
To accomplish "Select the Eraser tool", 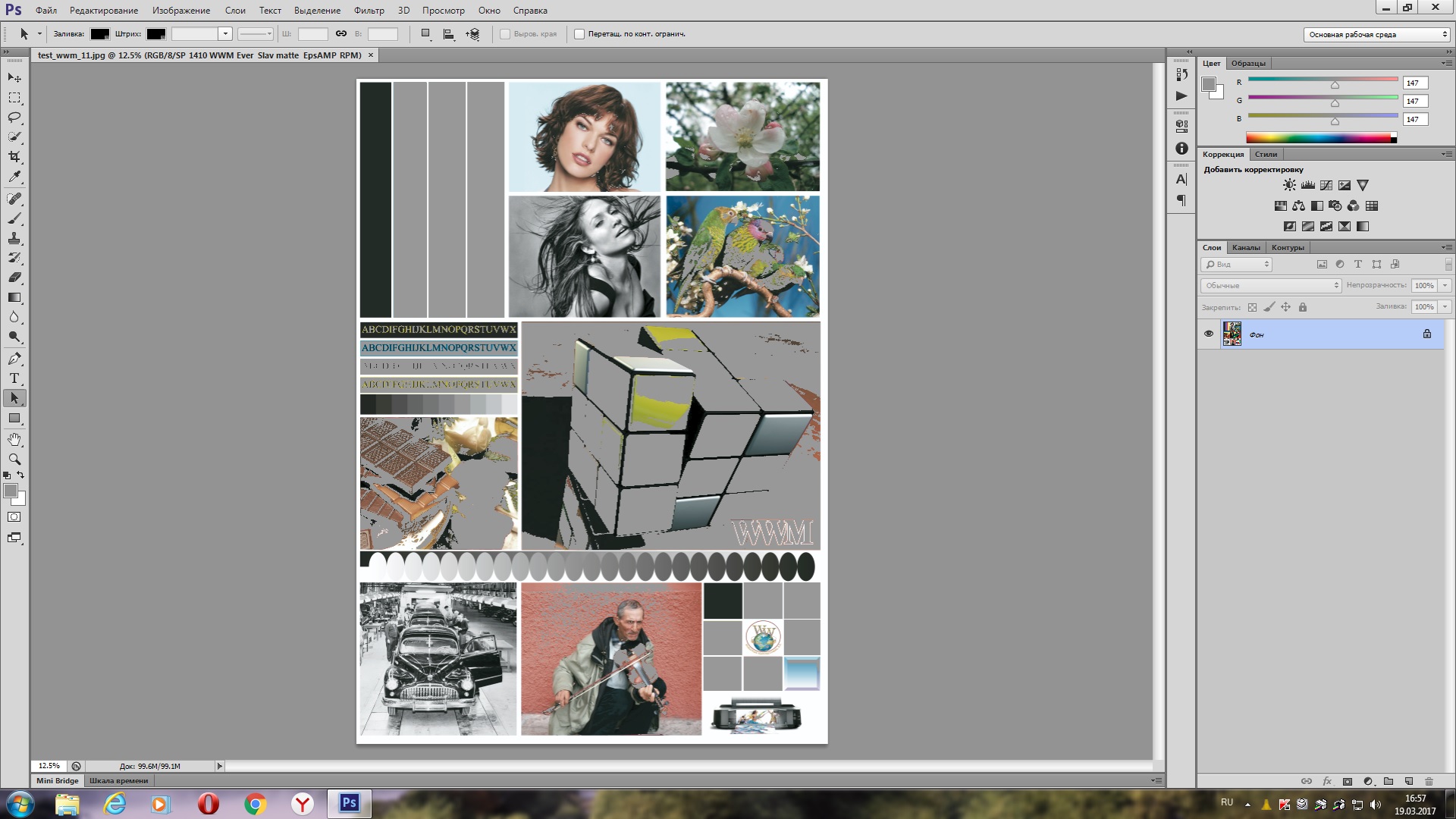I will point(14,278).
